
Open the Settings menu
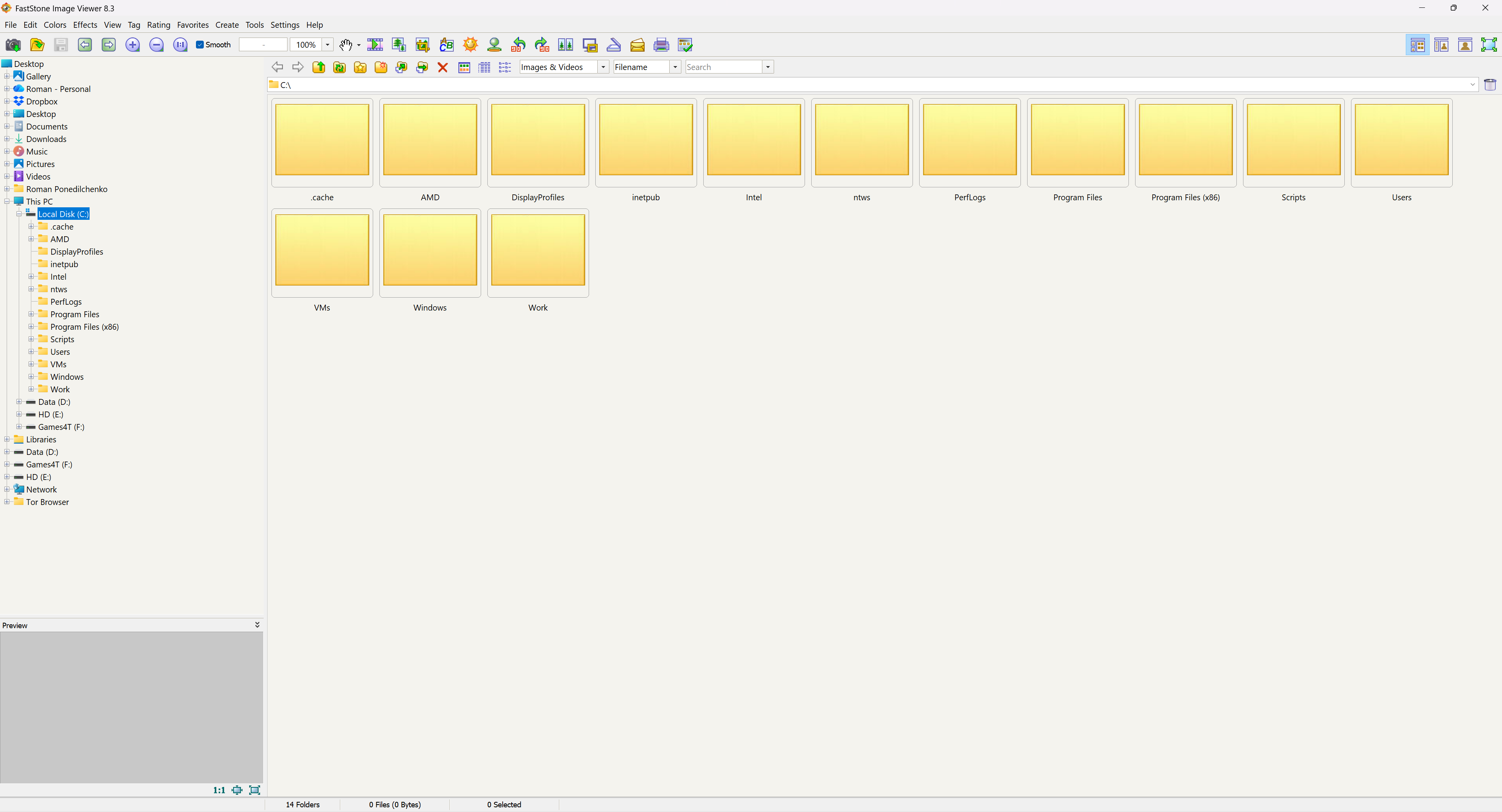coord(284,25)
